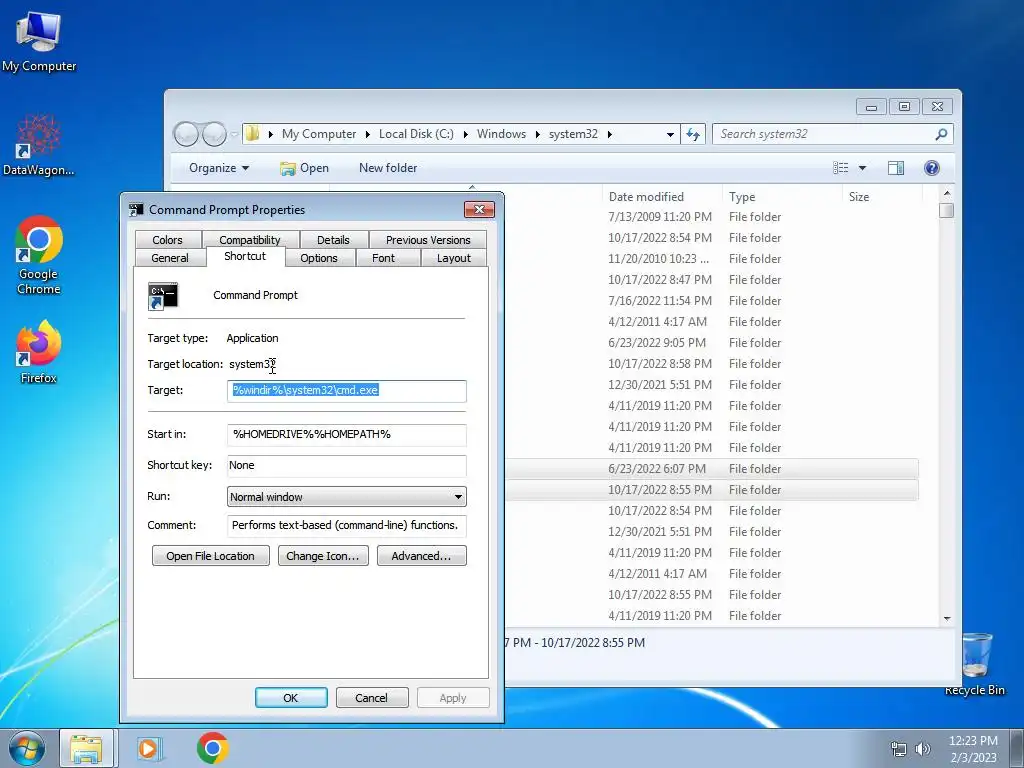Cancel the Command Prompt Properties dialog
Image resolution: width=1024 pixels, height=768 pixels.
pos(371,698)
